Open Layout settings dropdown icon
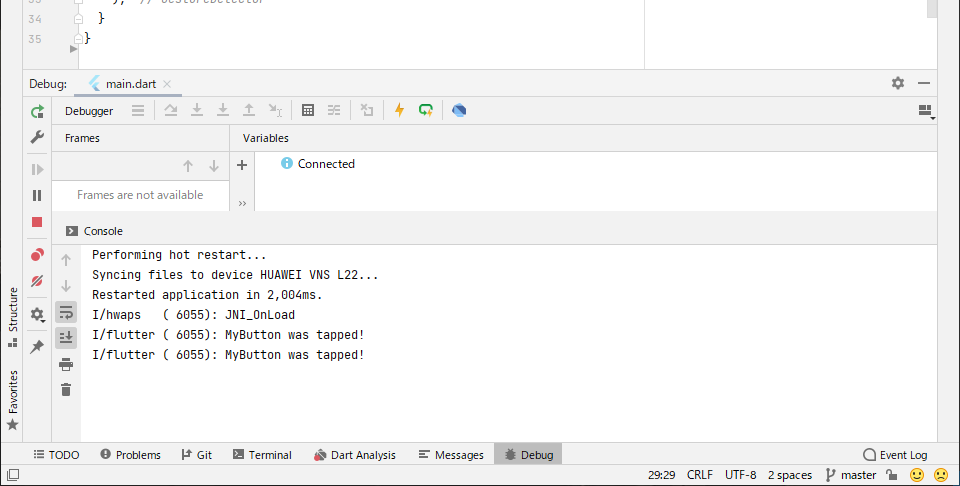This screenshot has height=486, width=960. [926, 111]
